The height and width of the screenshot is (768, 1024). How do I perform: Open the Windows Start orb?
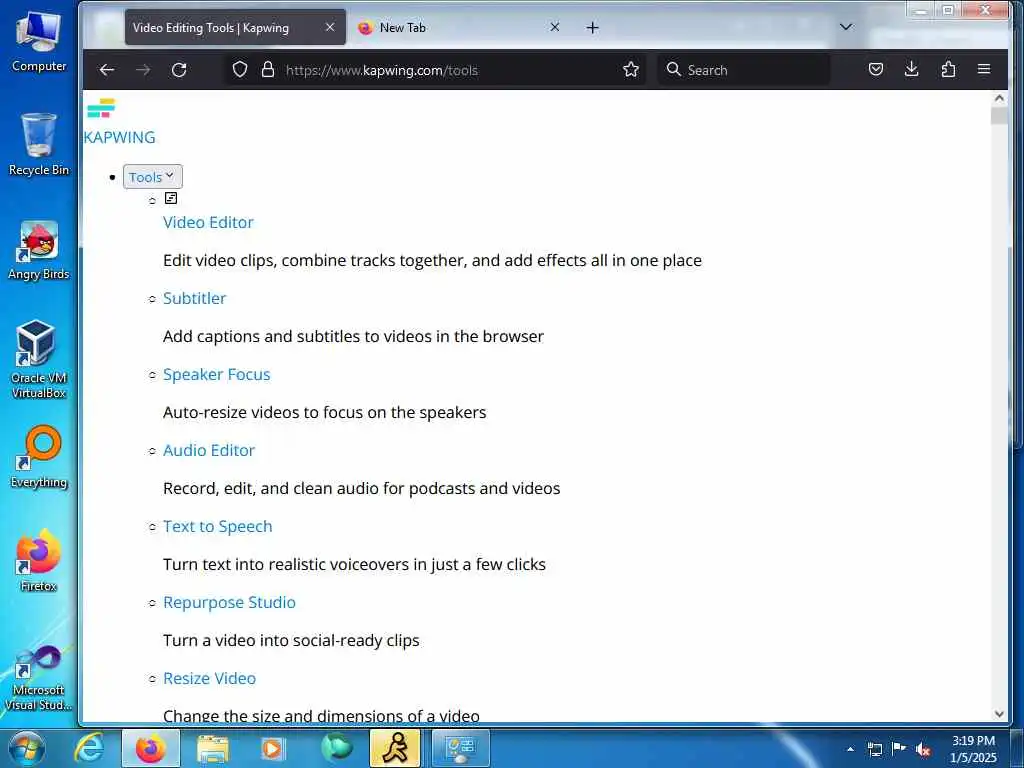point(27,748)
